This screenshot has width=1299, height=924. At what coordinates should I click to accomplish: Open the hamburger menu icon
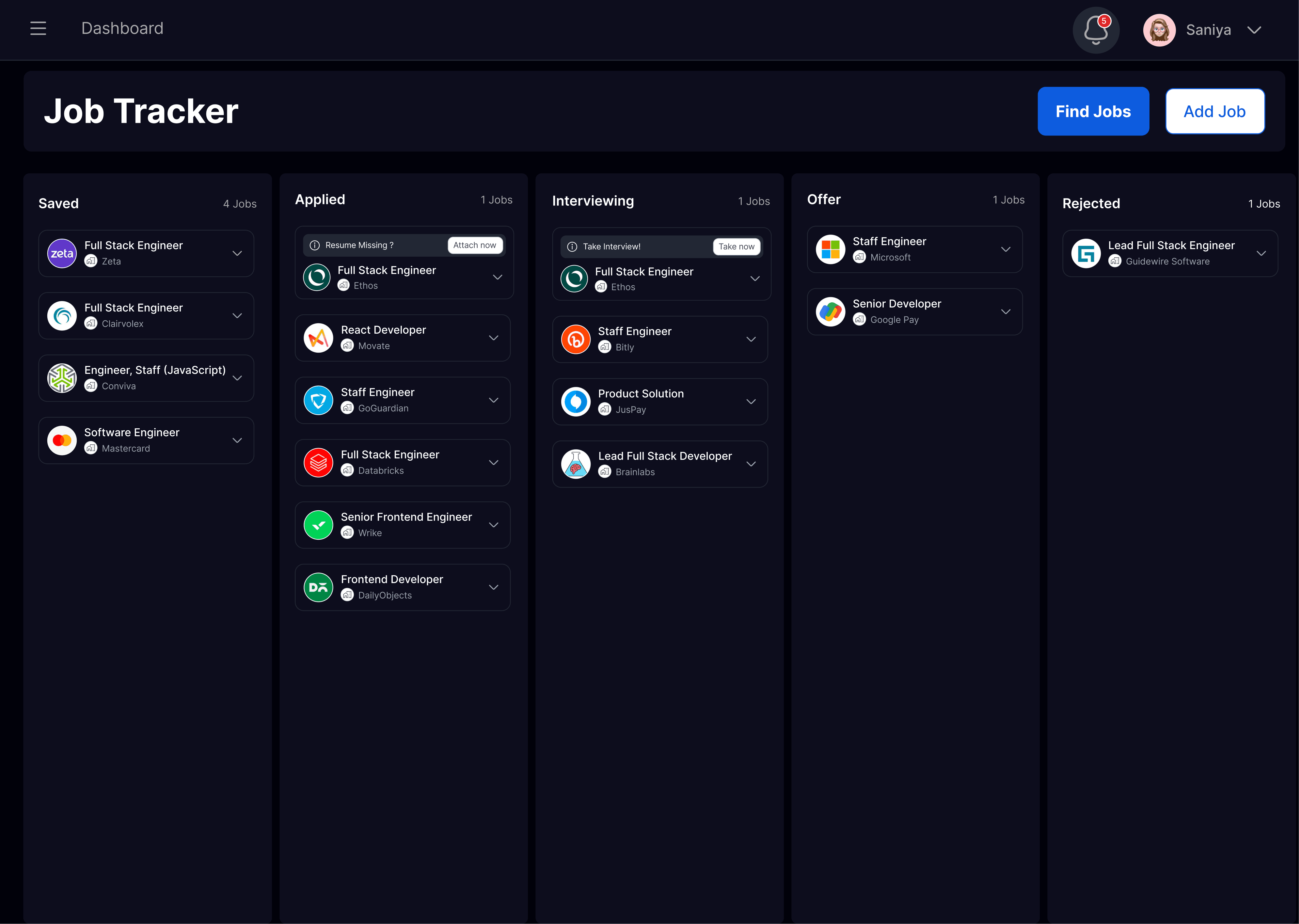pos(38,28)
